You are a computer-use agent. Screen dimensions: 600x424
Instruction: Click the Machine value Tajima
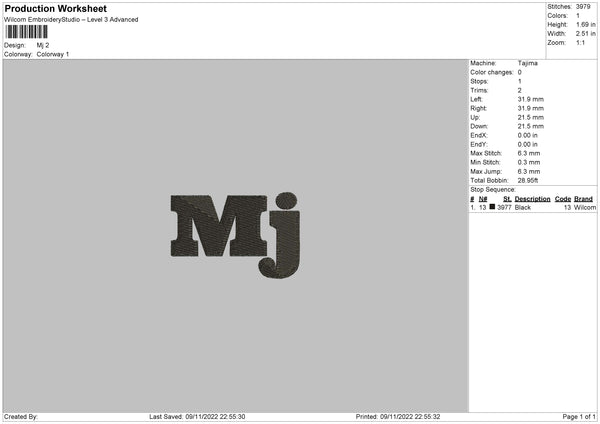(x=527, y=63)
